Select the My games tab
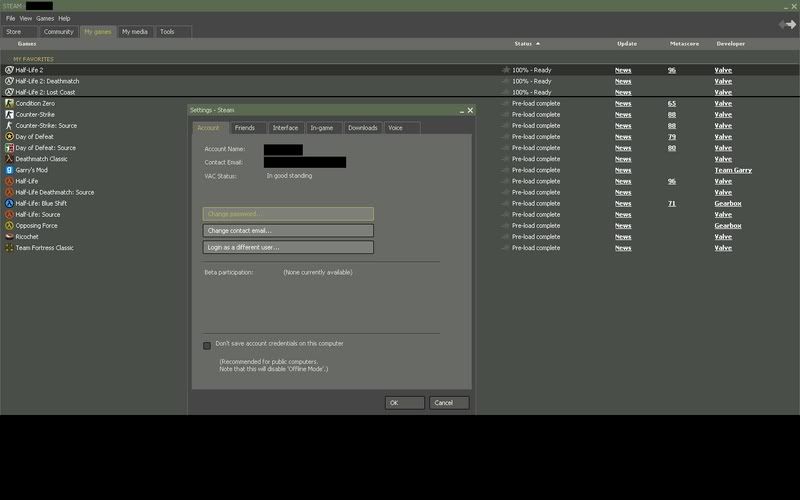800x500 pixels. [x=98, y=32]
